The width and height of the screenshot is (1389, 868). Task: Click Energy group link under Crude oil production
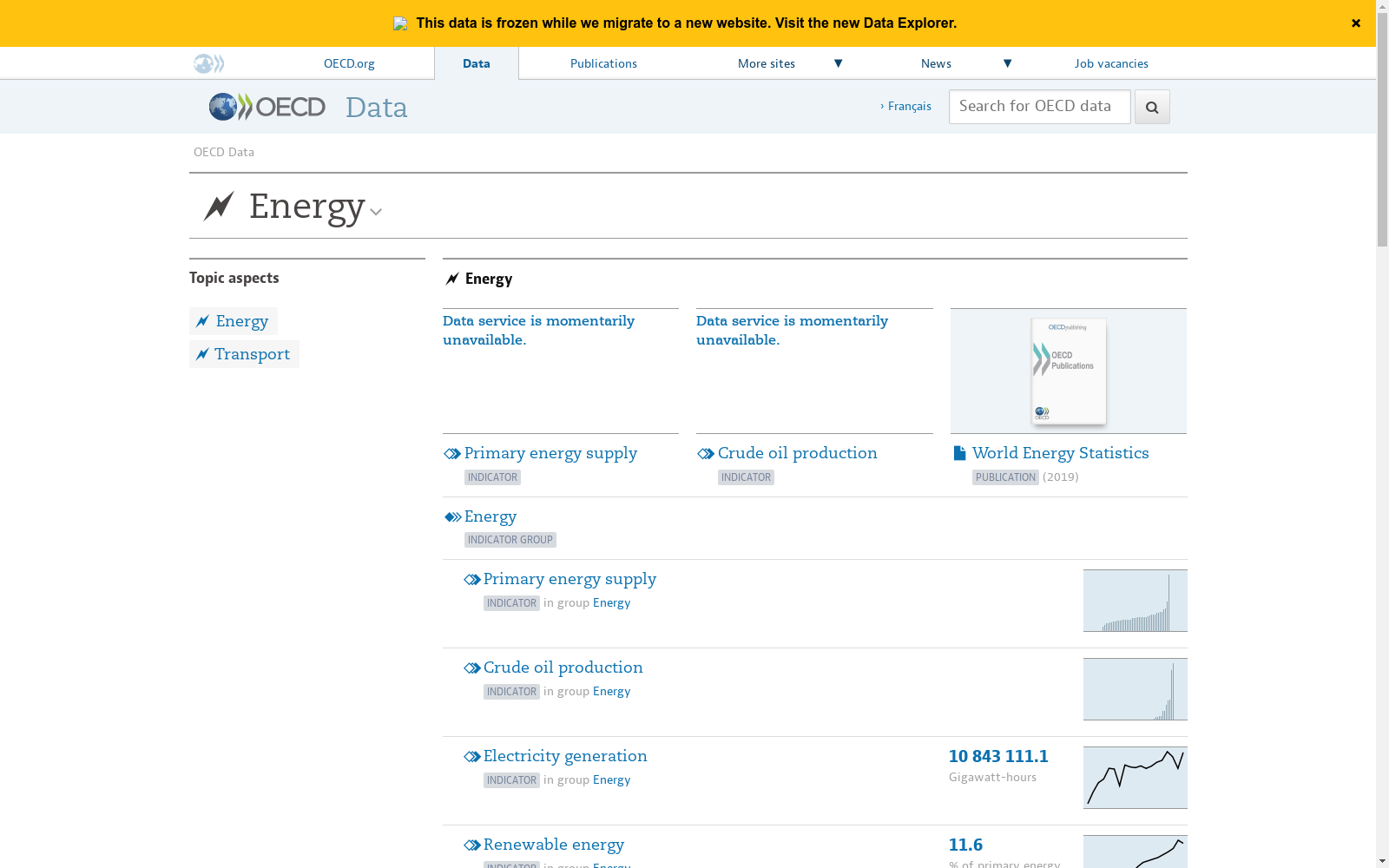611,692
